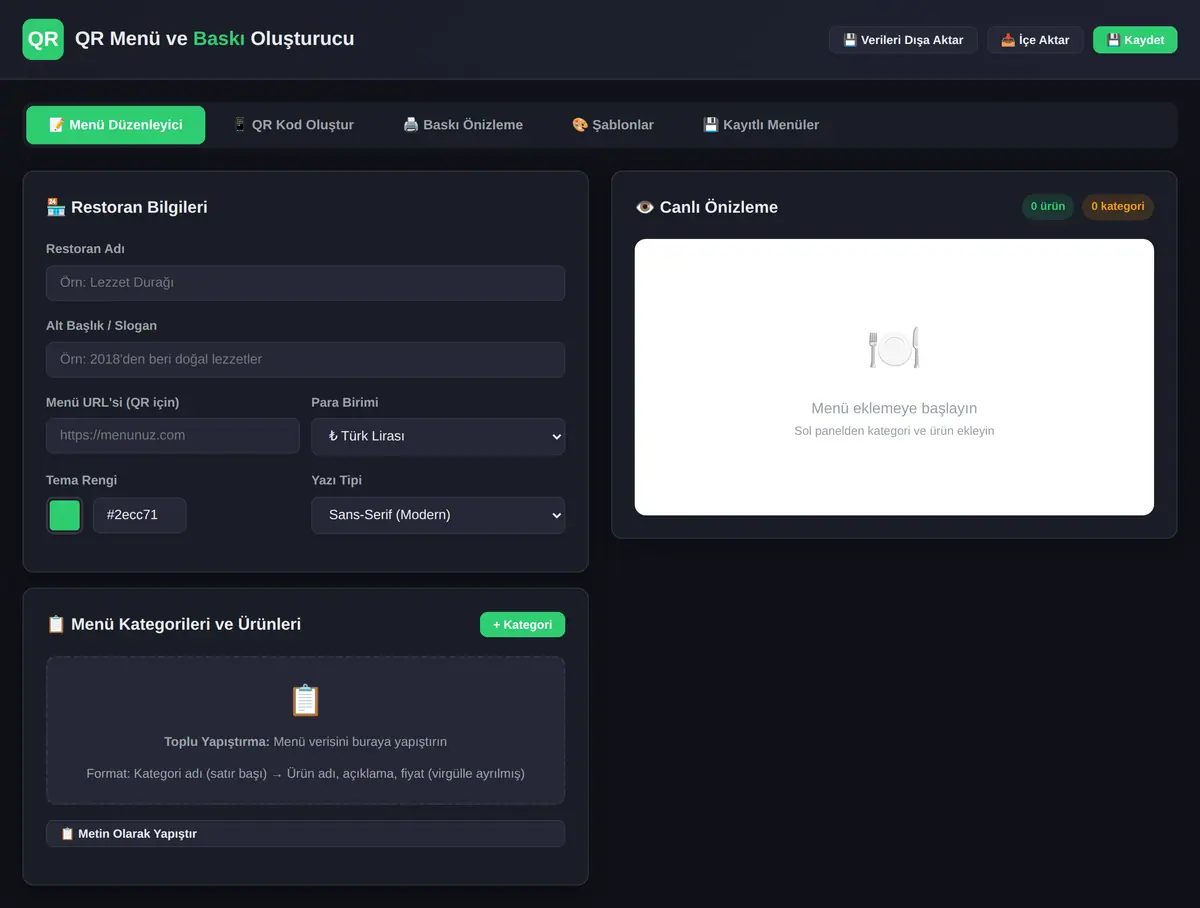
Task: Select the Şablonlar tab
Action: [x=613, y=125]
